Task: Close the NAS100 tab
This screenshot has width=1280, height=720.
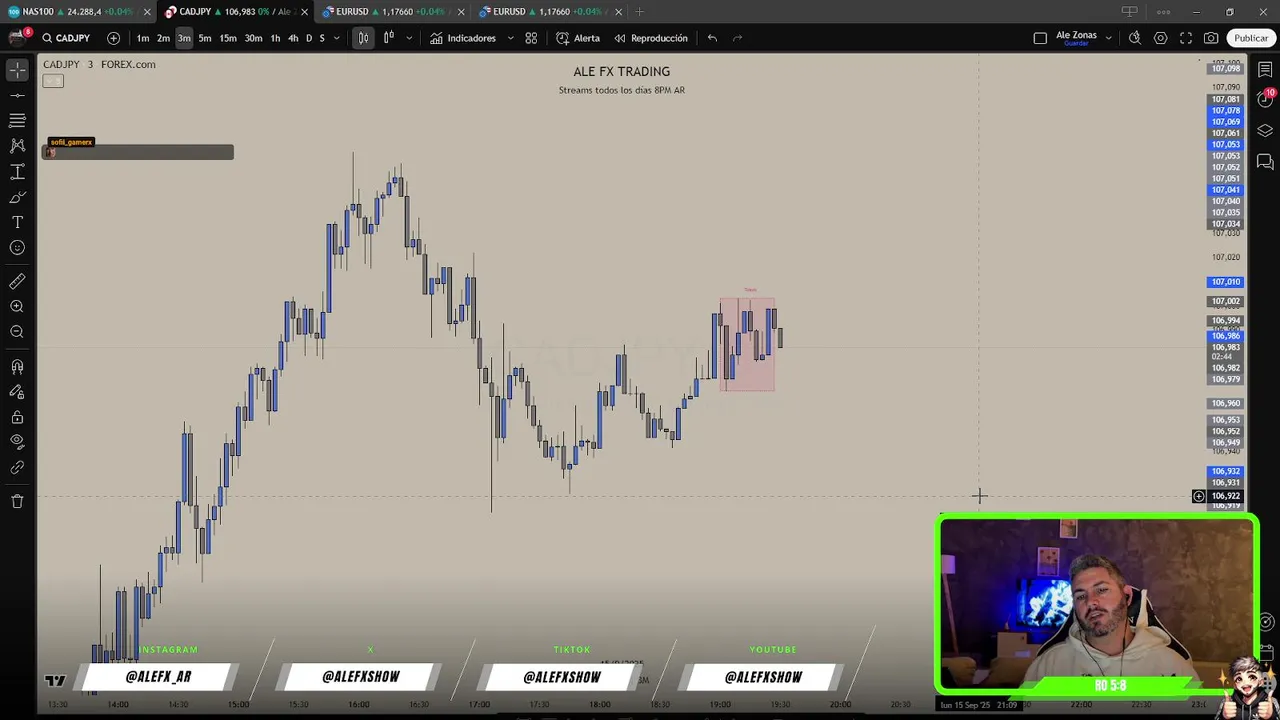Action: (147, 12)
